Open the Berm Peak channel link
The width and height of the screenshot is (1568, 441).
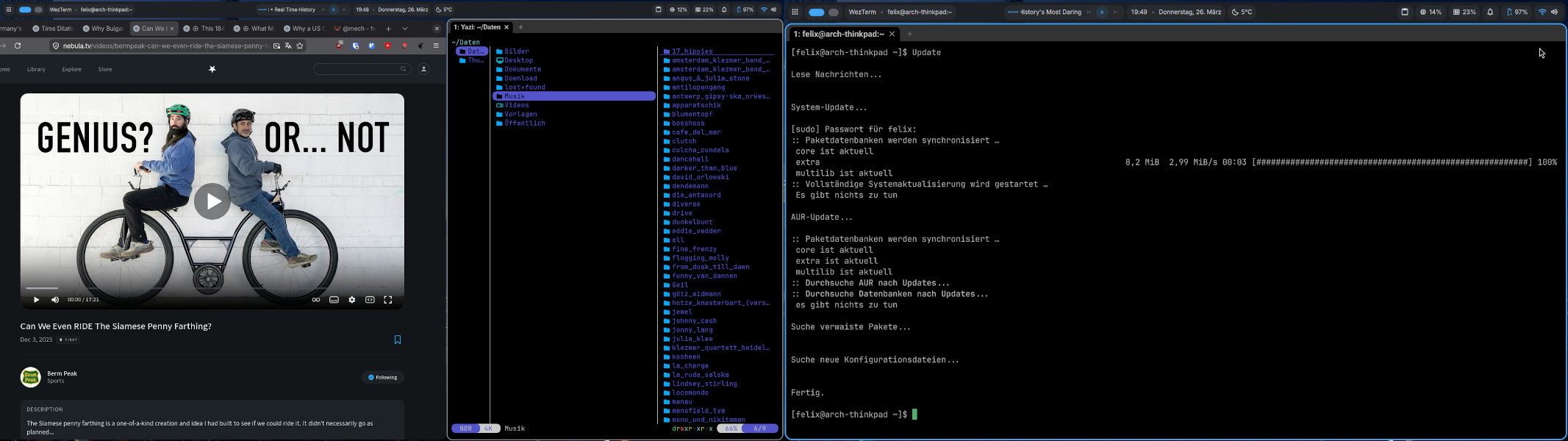62,373
